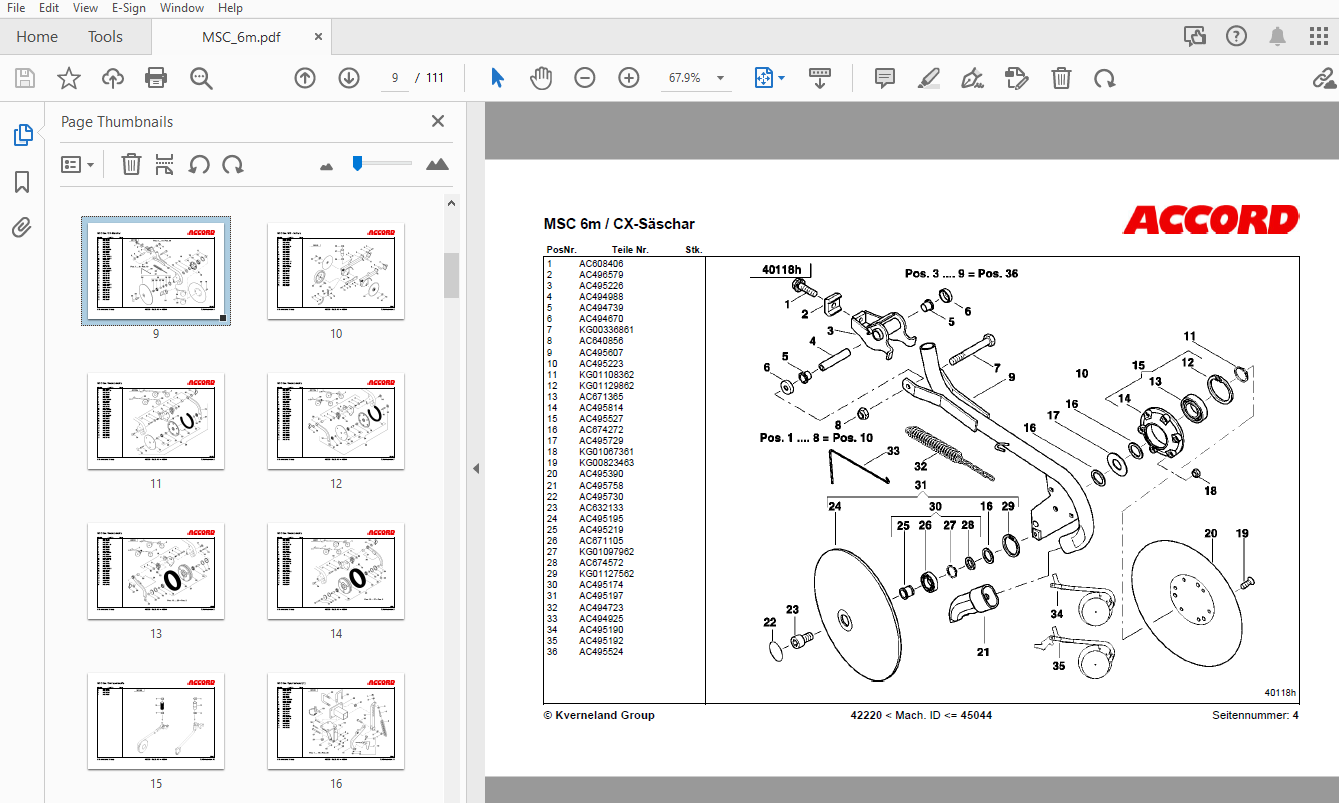Click the thumbnails panel scrollbar up arrow
The image size is (1339, 803).
click(x=451, y=203)
